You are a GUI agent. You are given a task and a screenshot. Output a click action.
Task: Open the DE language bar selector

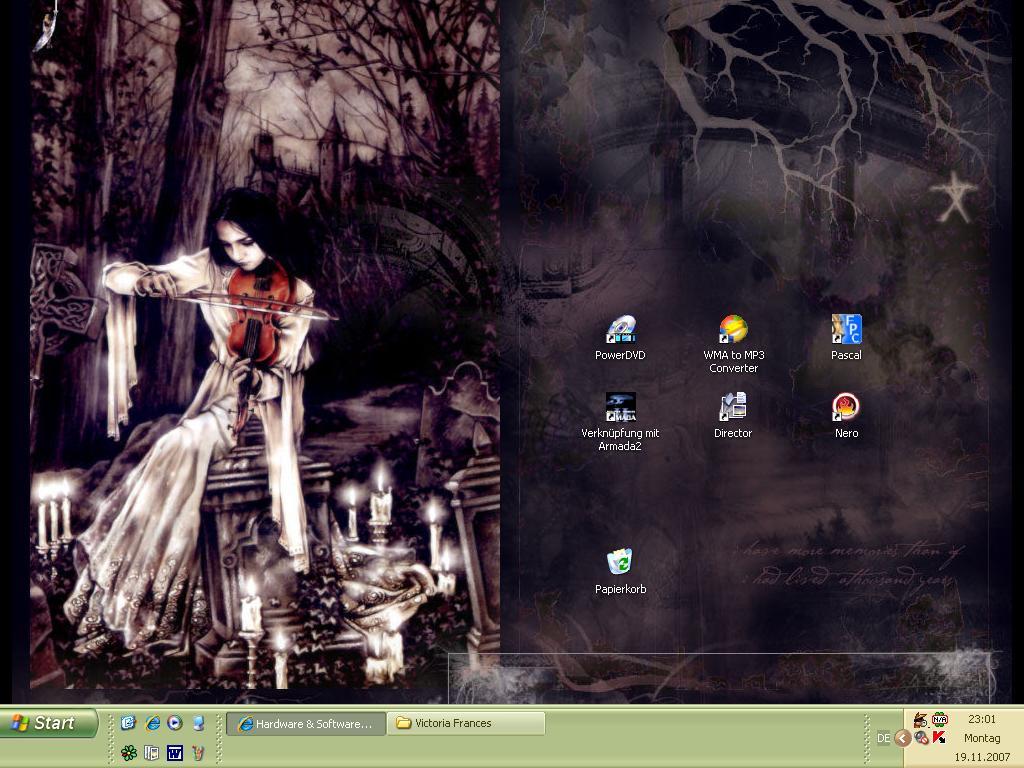pos(883,738)
